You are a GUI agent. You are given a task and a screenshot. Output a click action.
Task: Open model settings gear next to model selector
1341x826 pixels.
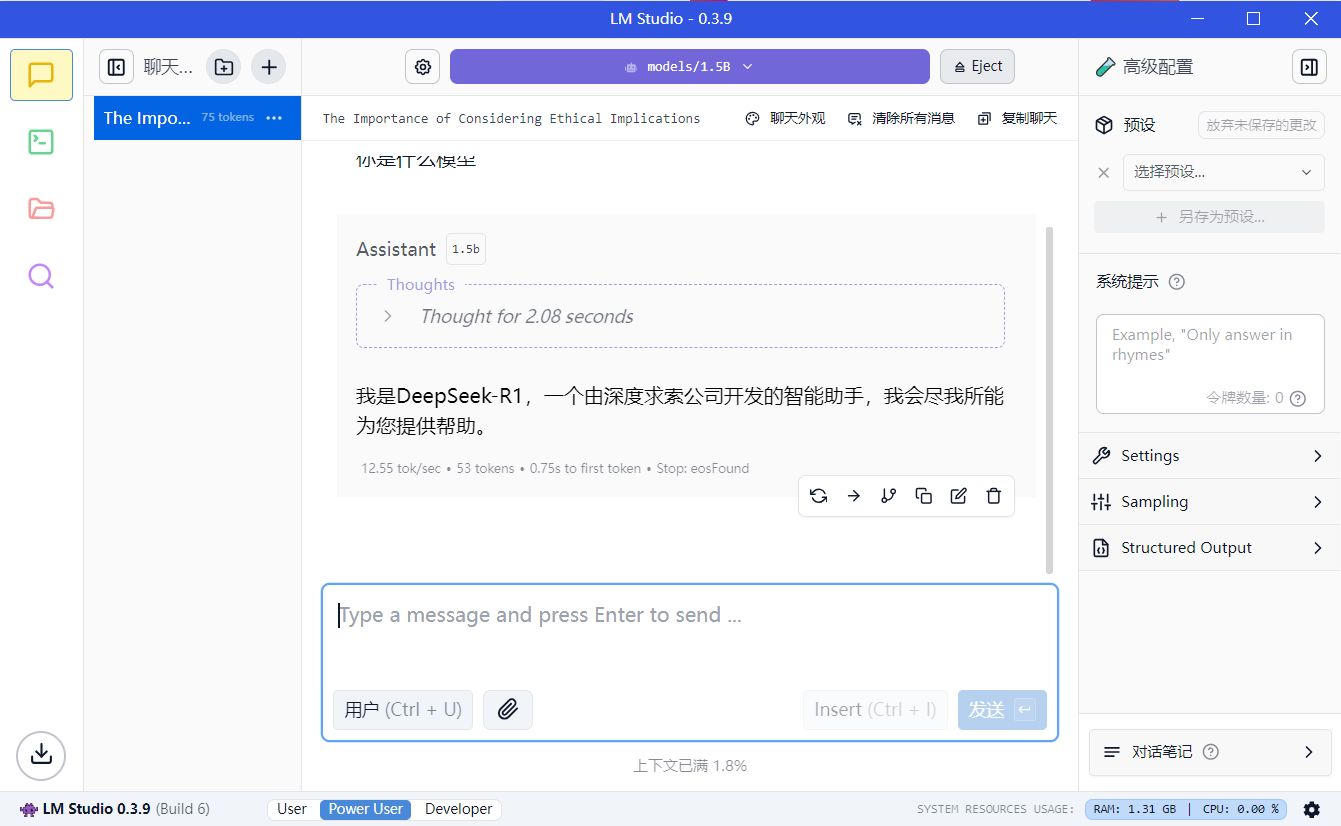click(x=423, y=67)
